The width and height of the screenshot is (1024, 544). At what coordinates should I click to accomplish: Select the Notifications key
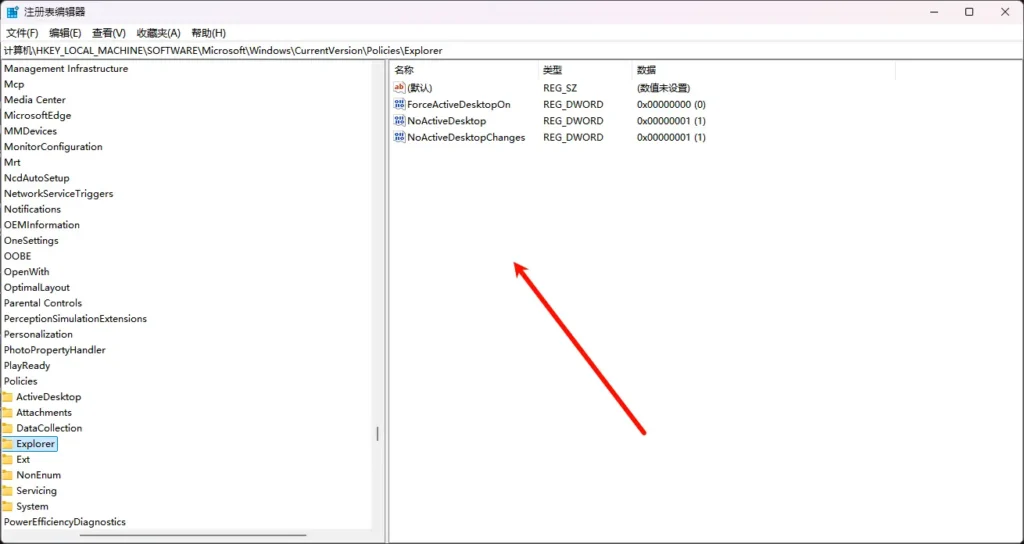(x=32, y=210)
